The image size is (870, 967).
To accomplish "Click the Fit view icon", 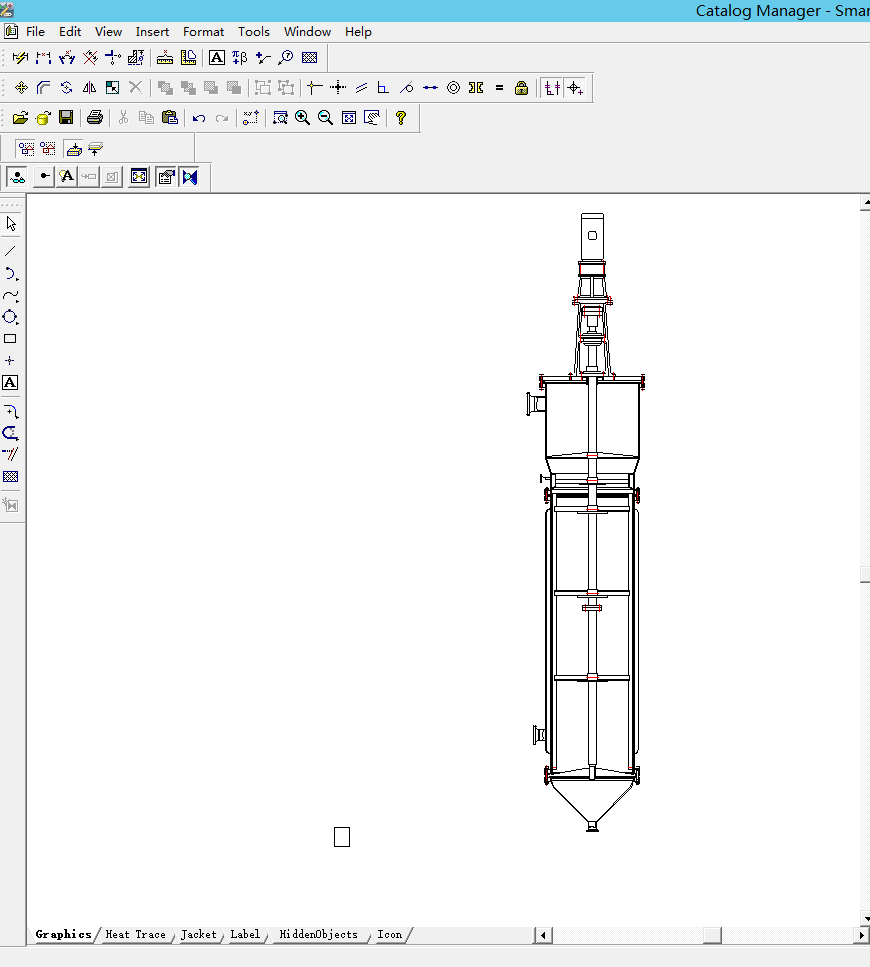I will [349, 118].
